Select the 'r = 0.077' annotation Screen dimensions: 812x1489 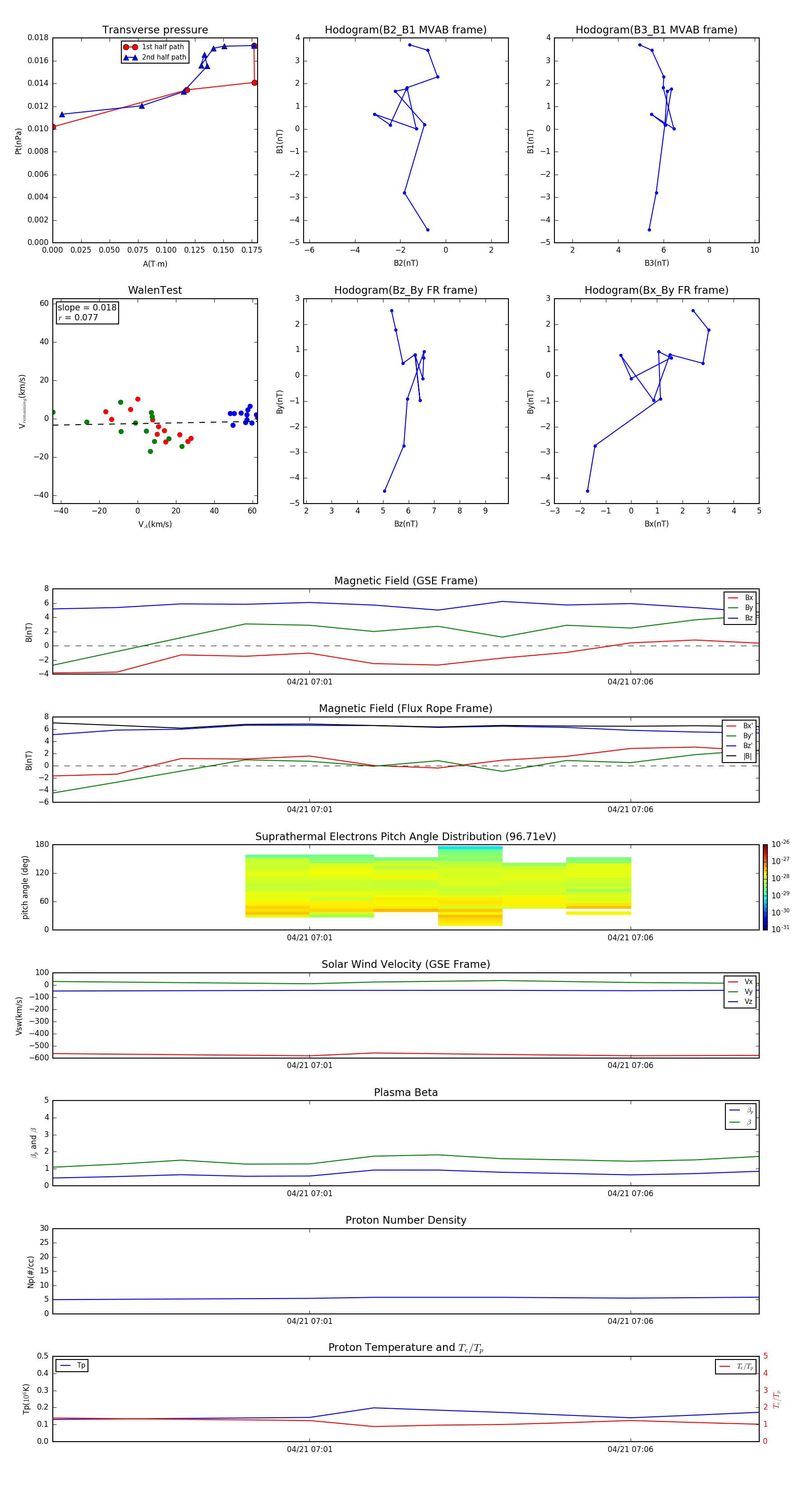(78, 318)
